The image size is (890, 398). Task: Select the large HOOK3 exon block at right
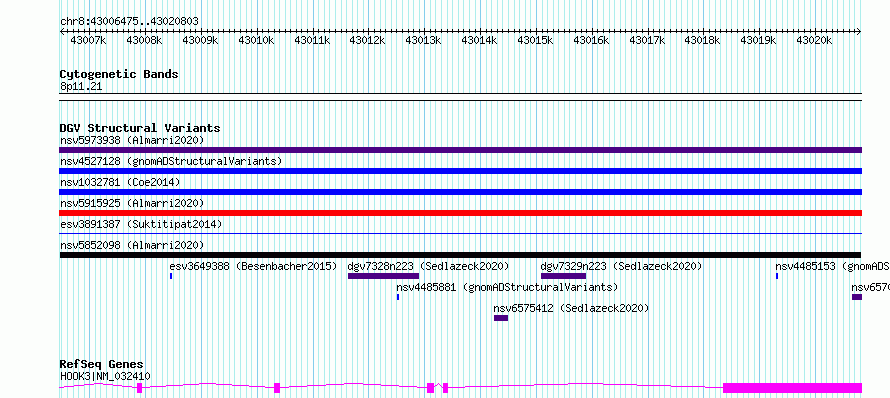(792, 388)
